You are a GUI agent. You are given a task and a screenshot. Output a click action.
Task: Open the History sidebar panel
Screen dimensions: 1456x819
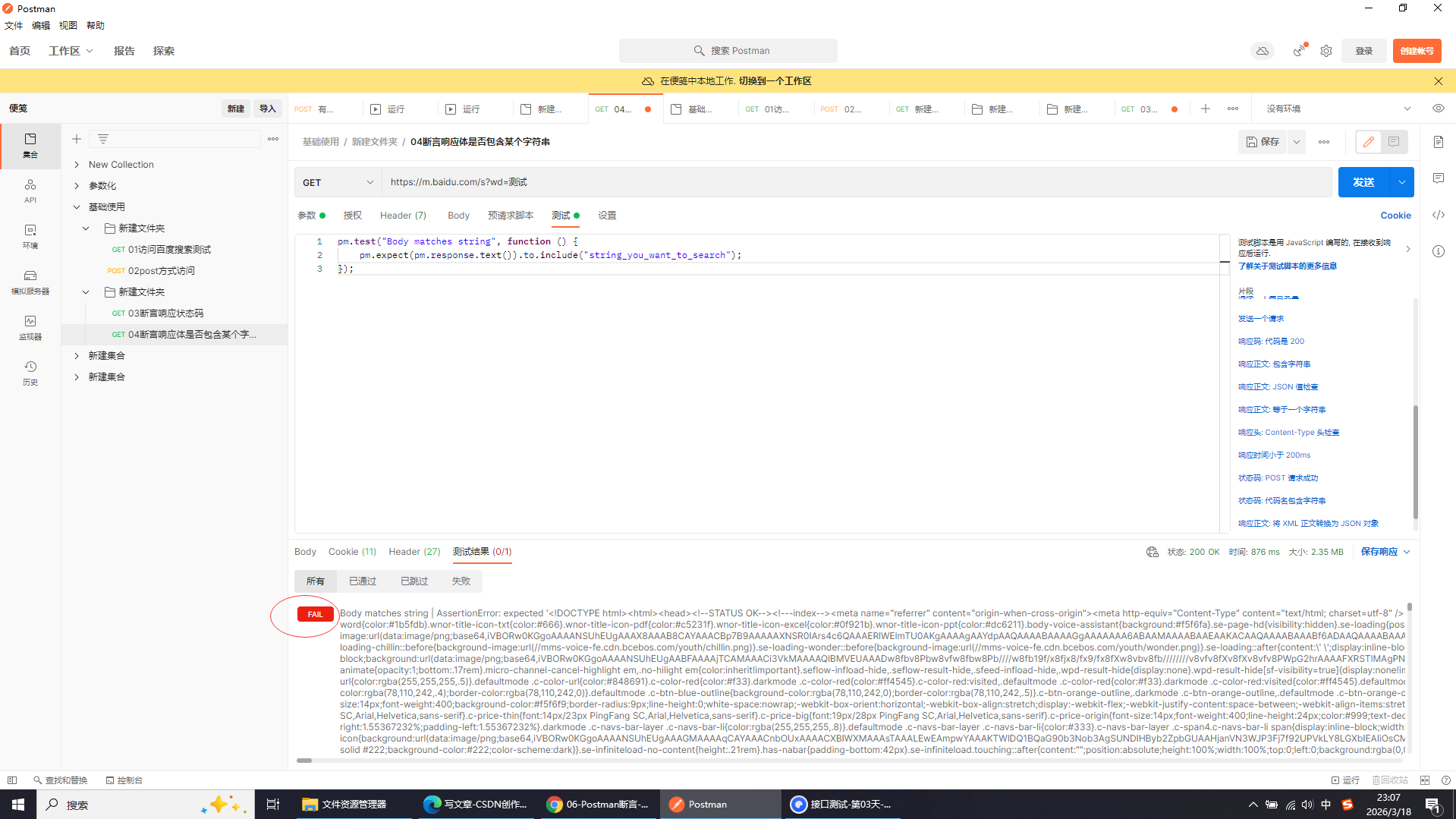tap(30, 373)
